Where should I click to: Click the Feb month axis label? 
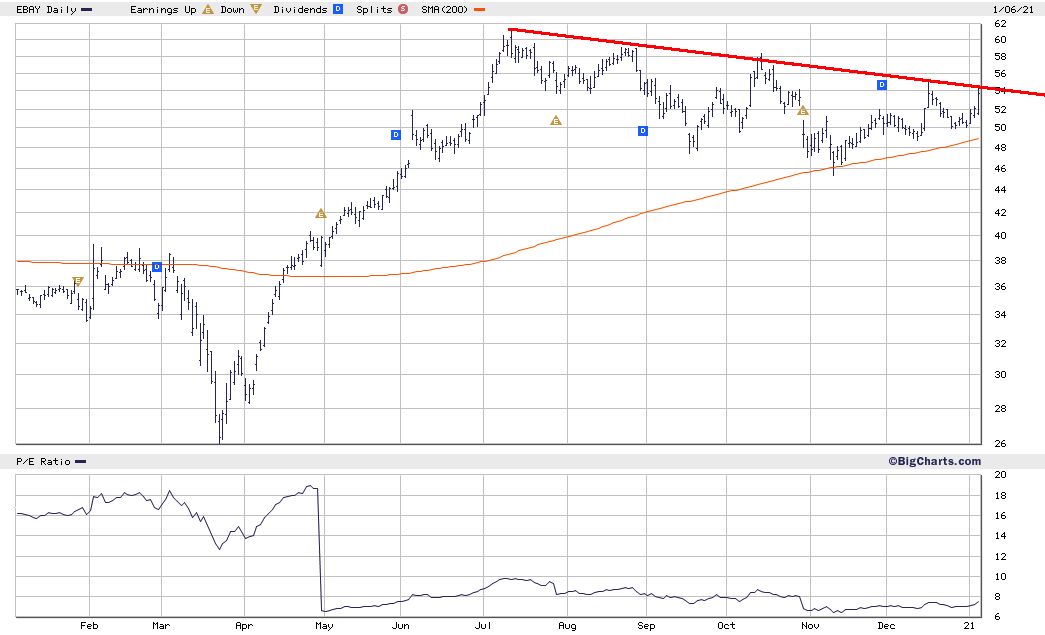click(x=89, y=626)
